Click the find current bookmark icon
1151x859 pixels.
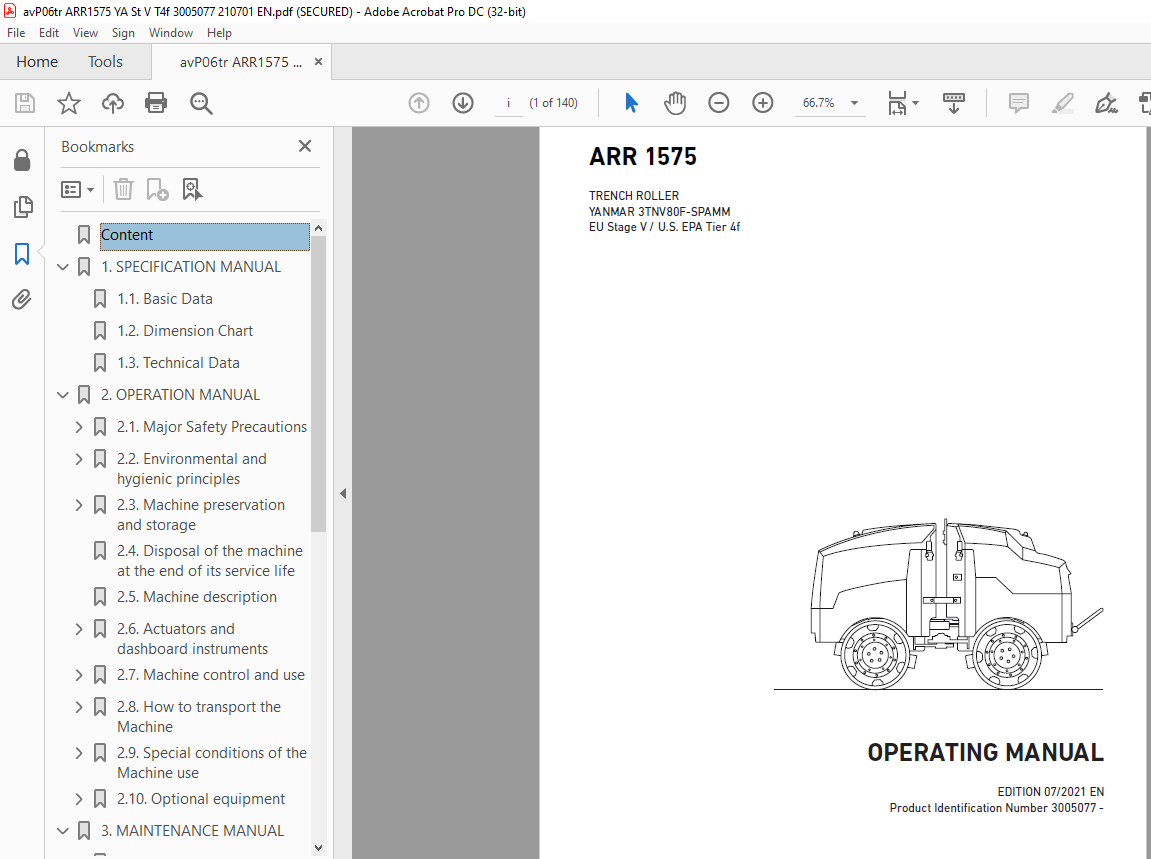[192, 189]
